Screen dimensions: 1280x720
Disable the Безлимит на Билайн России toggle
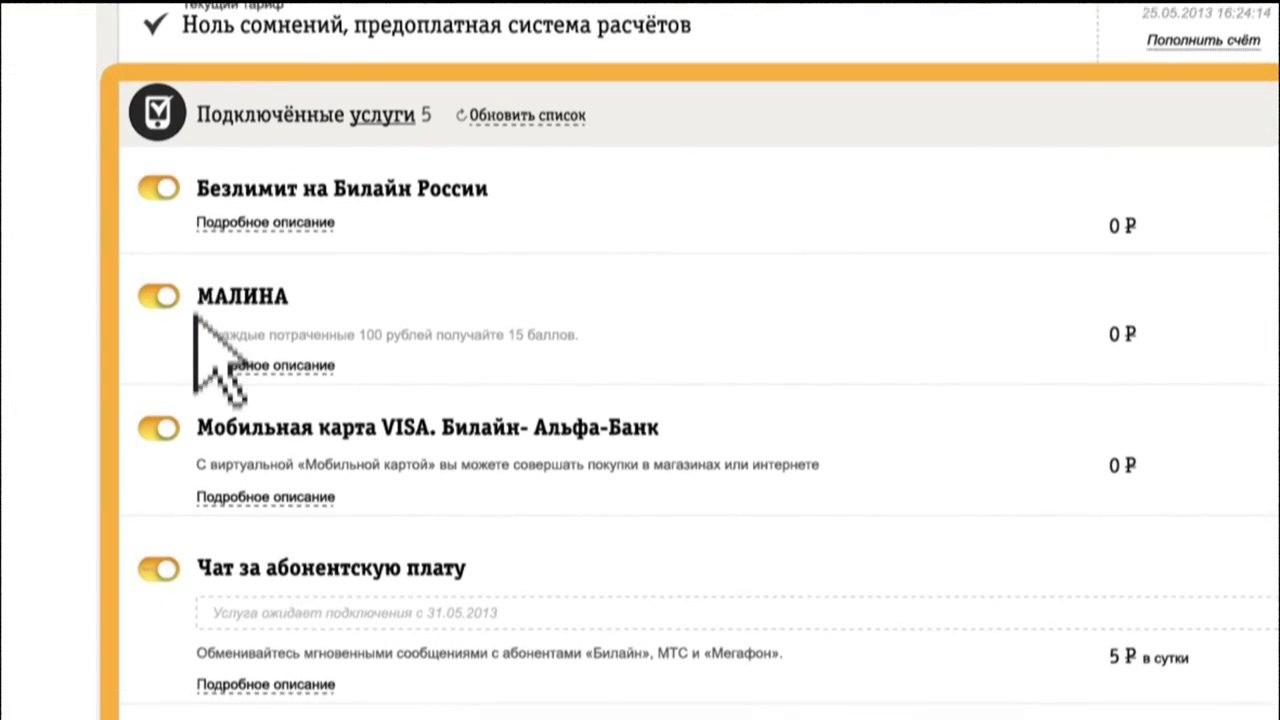(x=159, y=188)
